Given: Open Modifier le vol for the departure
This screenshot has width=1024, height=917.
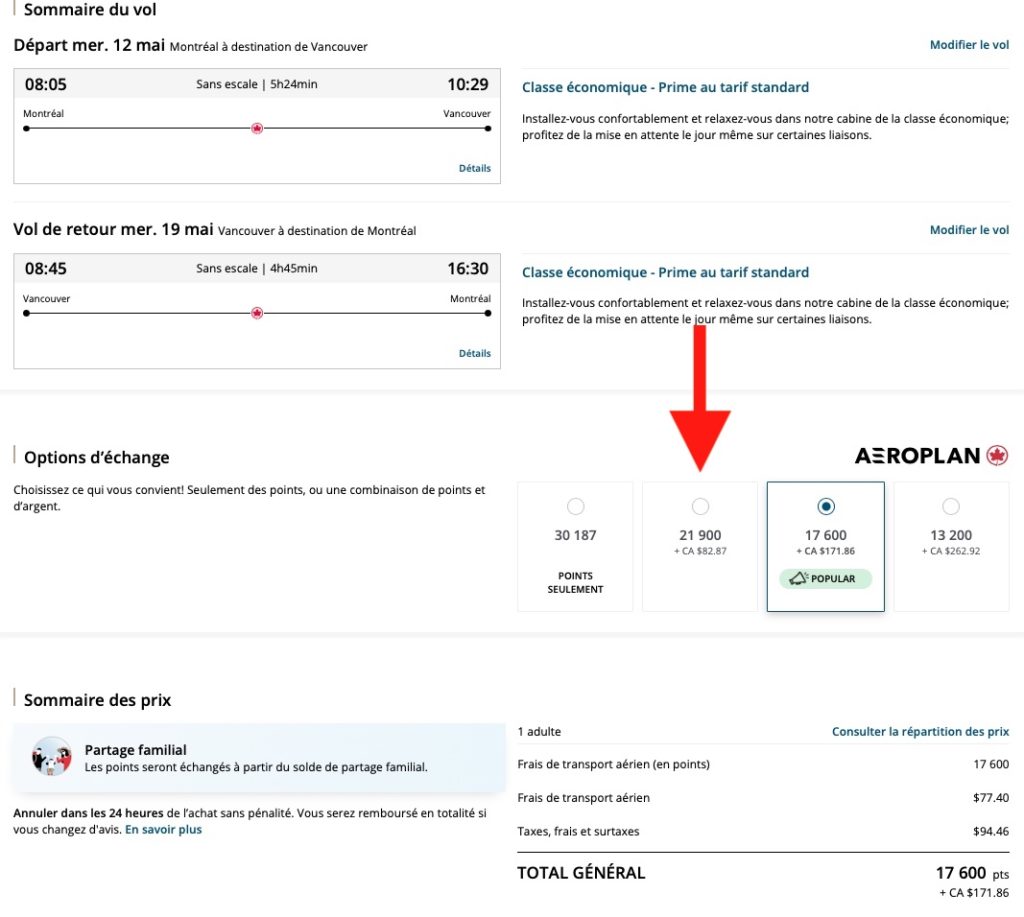Looking at the screenshot, I should click(x=969, y=44).
